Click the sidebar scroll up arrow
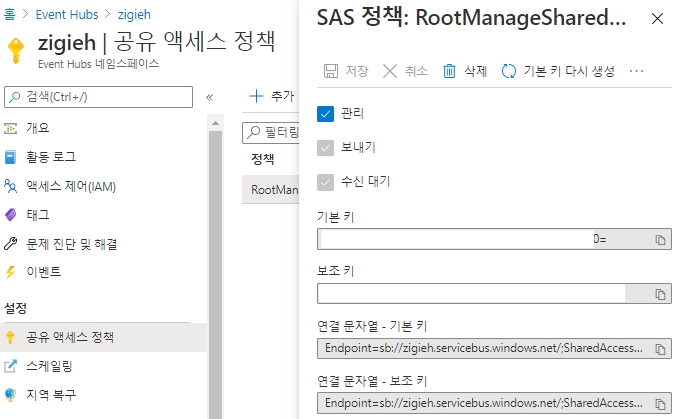 tap(215, 123)
